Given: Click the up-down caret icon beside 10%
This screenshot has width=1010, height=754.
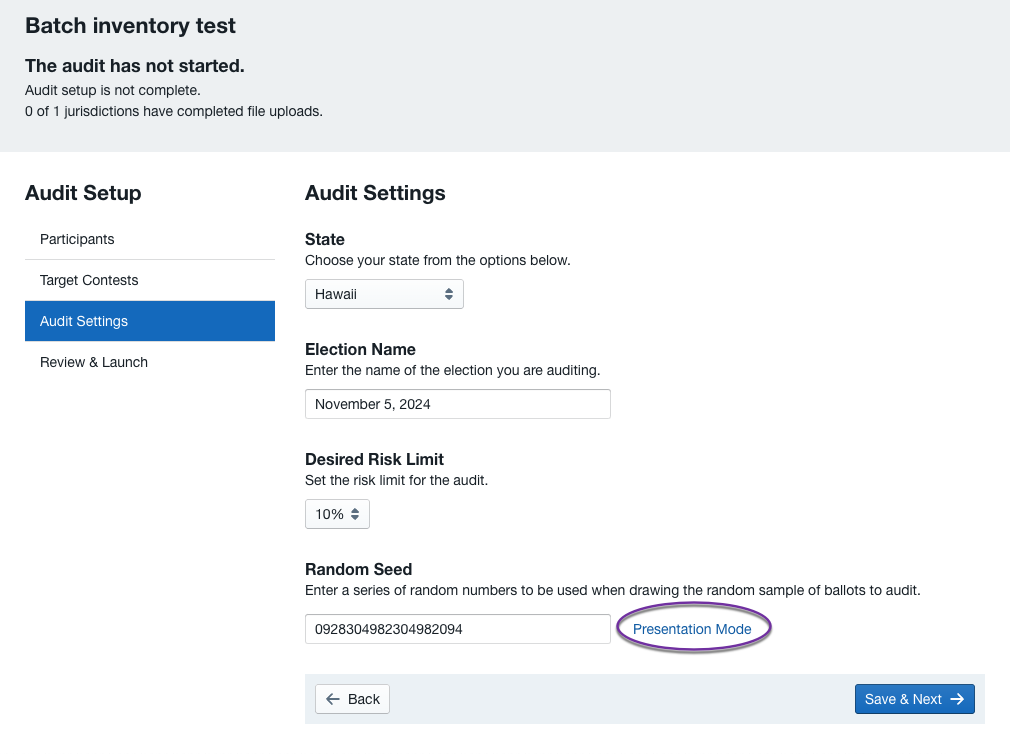Looking at the screenshot, I should click(355, 514).
